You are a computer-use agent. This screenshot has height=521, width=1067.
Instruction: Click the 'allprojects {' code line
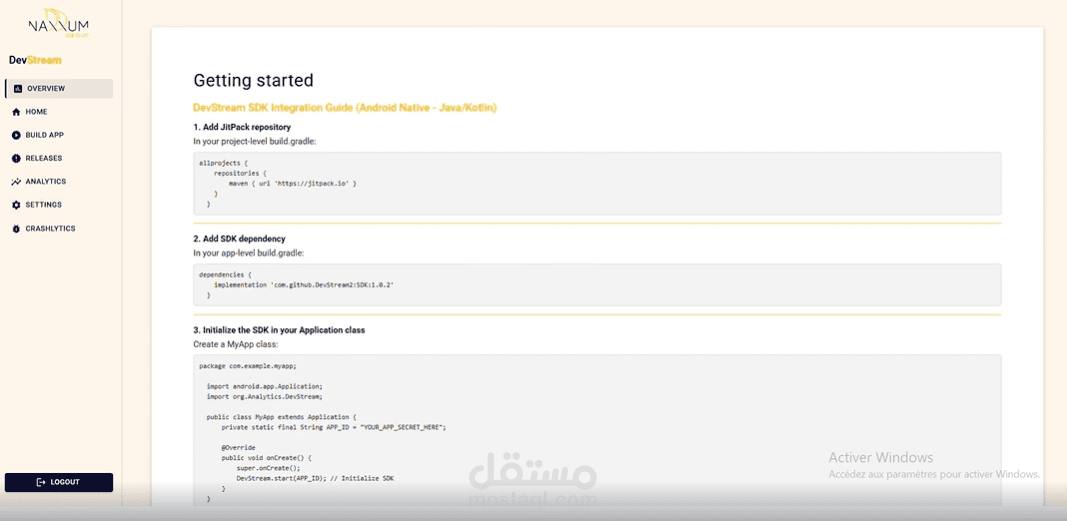point(221,163)
